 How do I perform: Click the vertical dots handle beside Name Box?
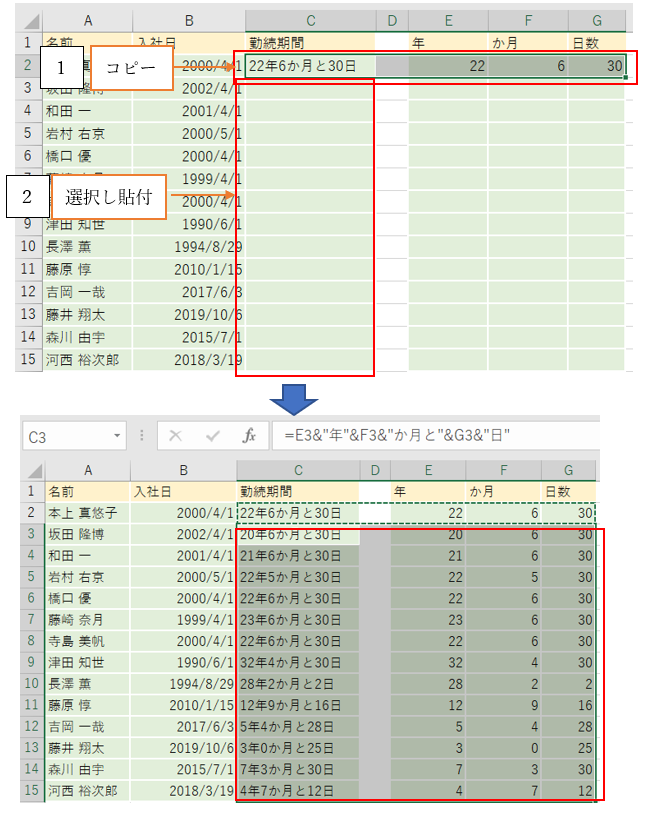(141, 436)
